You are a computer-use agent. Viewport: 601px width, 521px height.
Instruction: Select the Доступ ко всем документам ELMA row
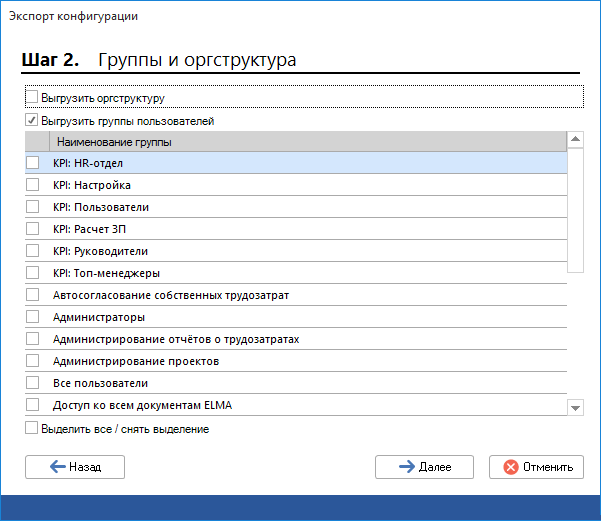tap(300, 405)
